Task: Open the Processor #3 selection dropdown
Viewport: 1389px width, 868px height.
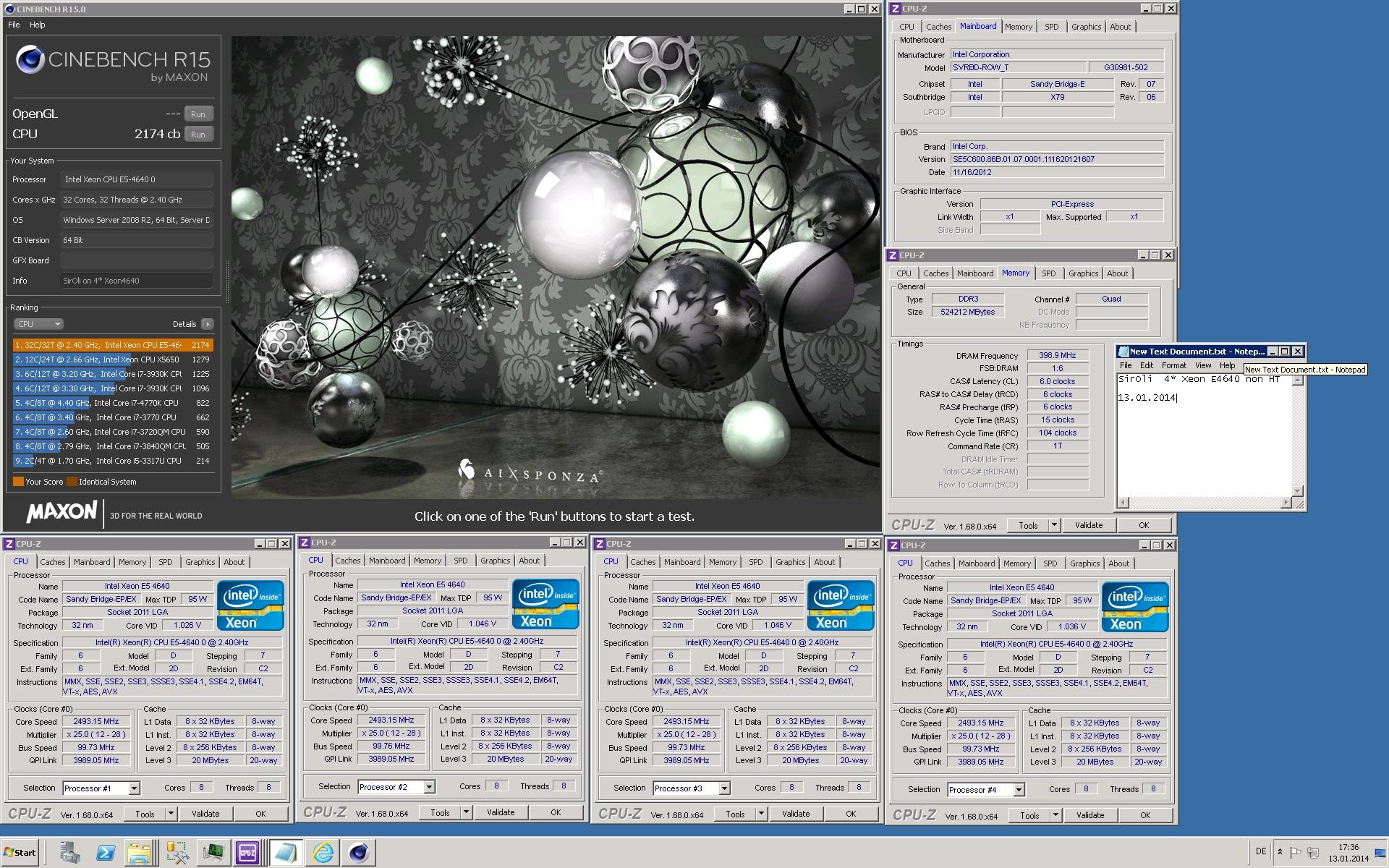Action: coord(724,788)
